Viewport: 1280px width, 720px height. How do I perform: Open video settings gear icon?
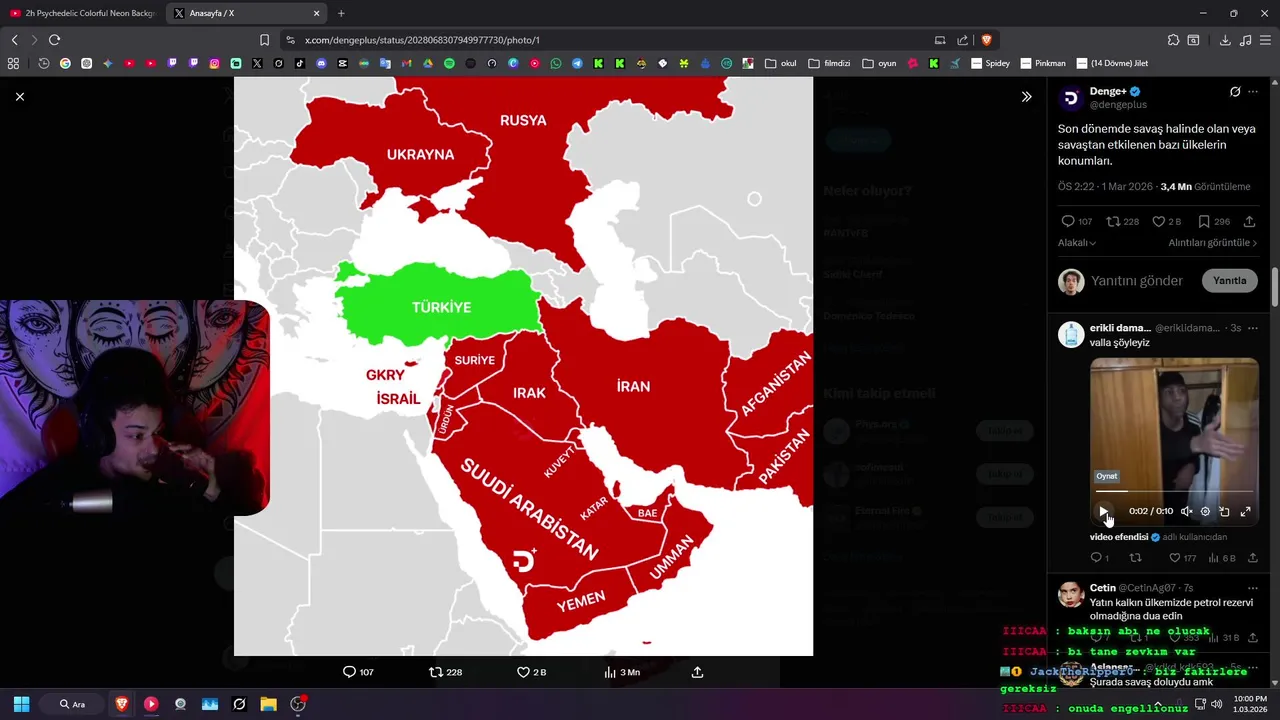(x=1205, y=511)
